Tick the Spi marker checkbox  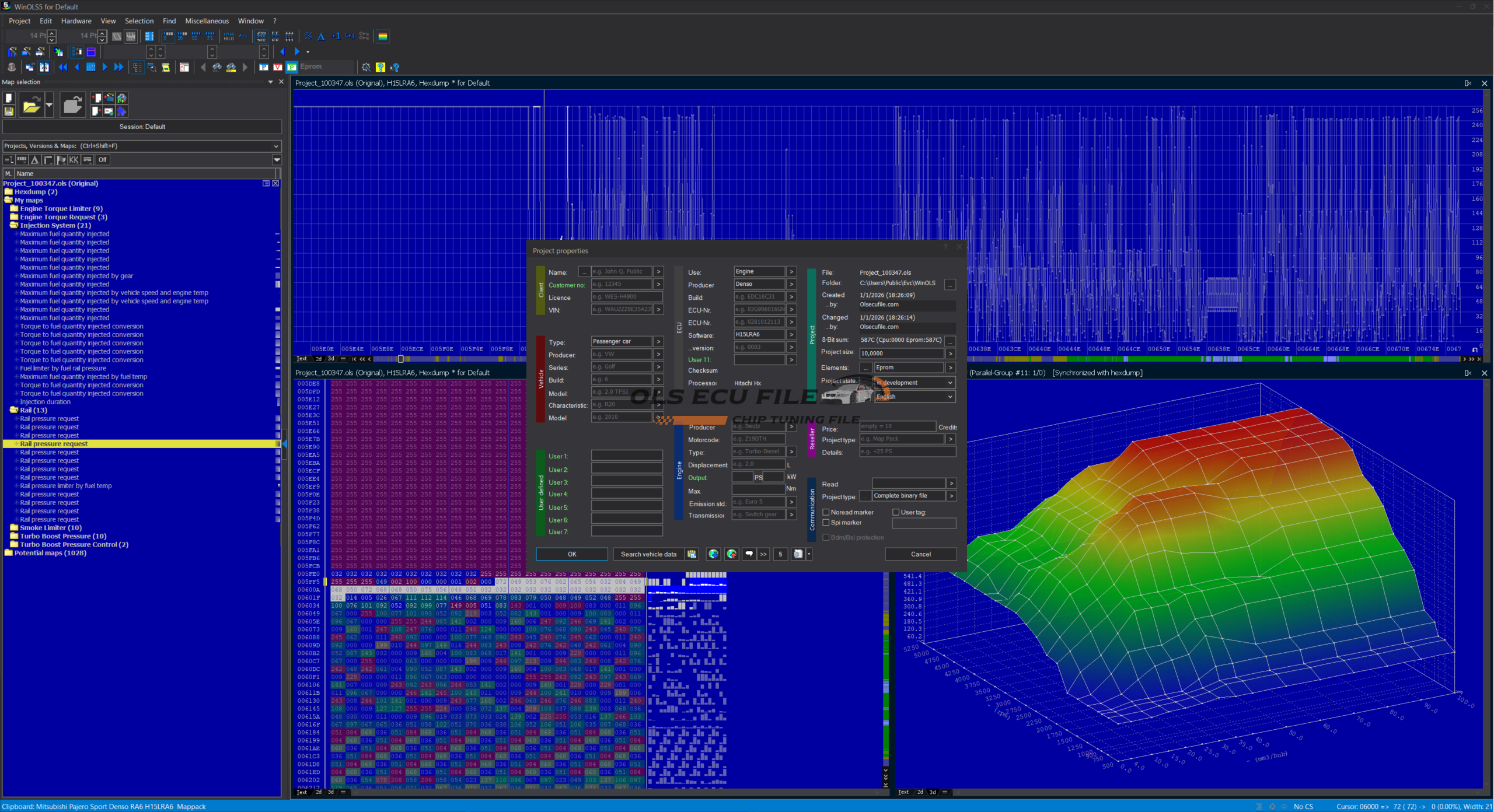click(826, 523)
